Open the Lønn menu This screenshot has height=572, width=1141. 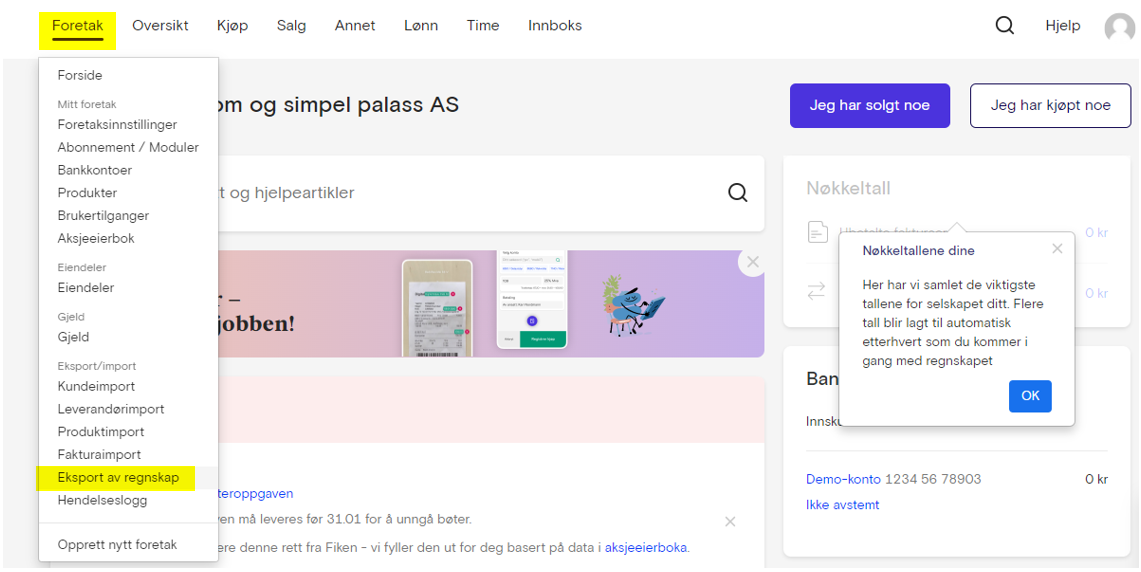pos(421,26)
